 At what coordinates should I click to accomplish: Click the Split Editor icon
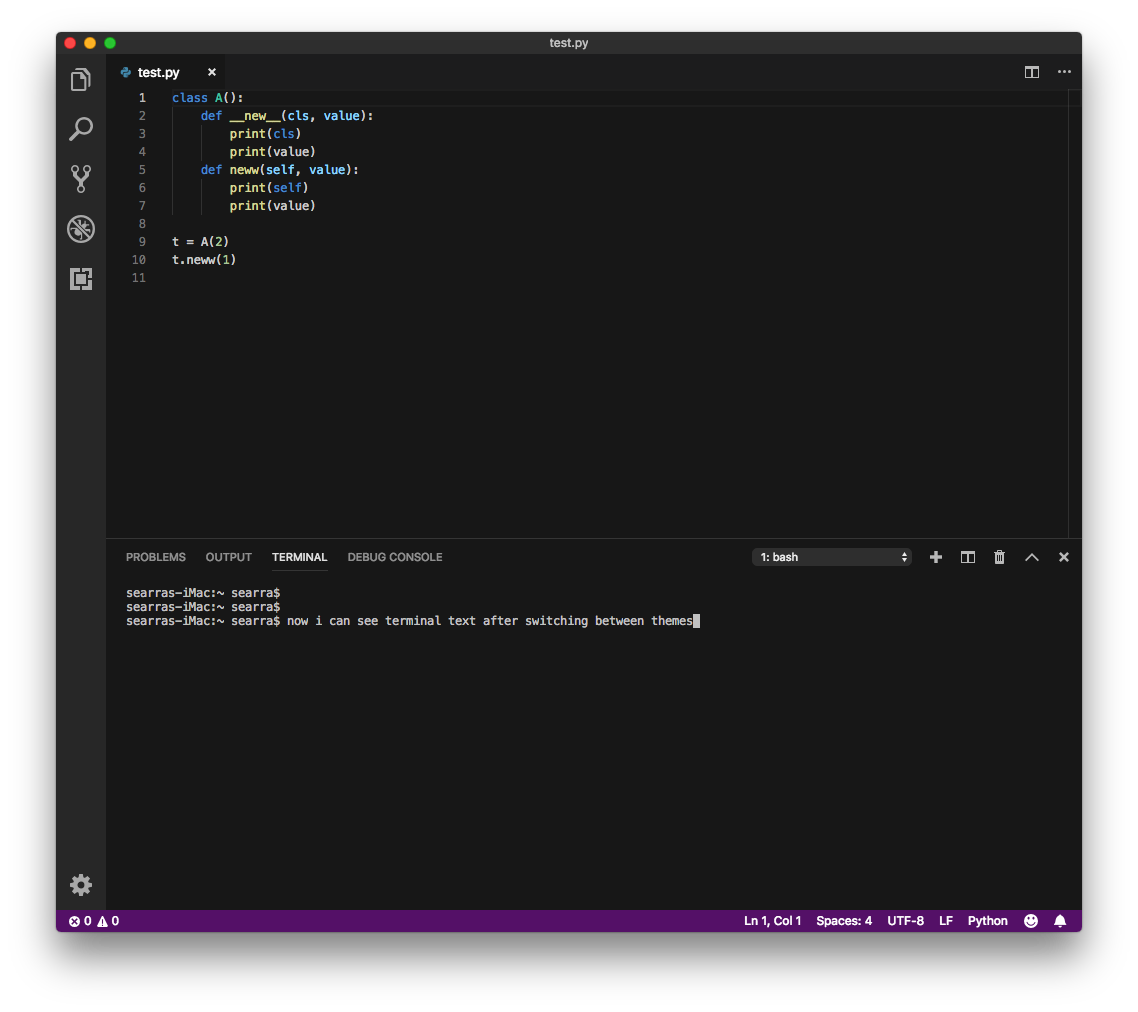1031,72
